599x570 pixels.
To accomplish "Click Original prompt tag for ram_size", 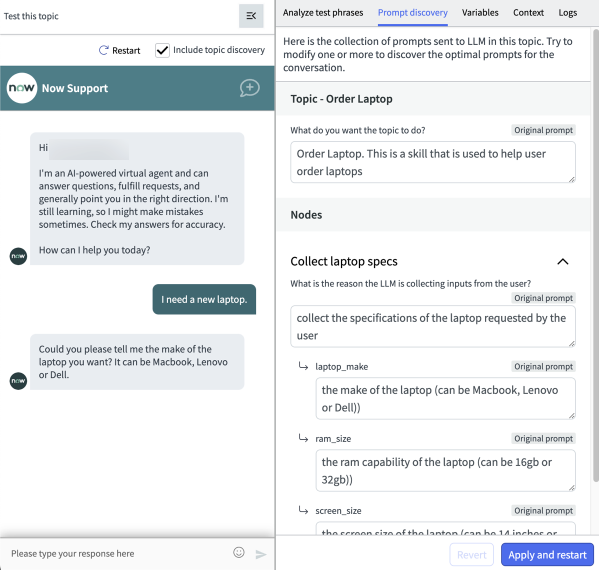I will pyautogui.click(x=543, y=439).
